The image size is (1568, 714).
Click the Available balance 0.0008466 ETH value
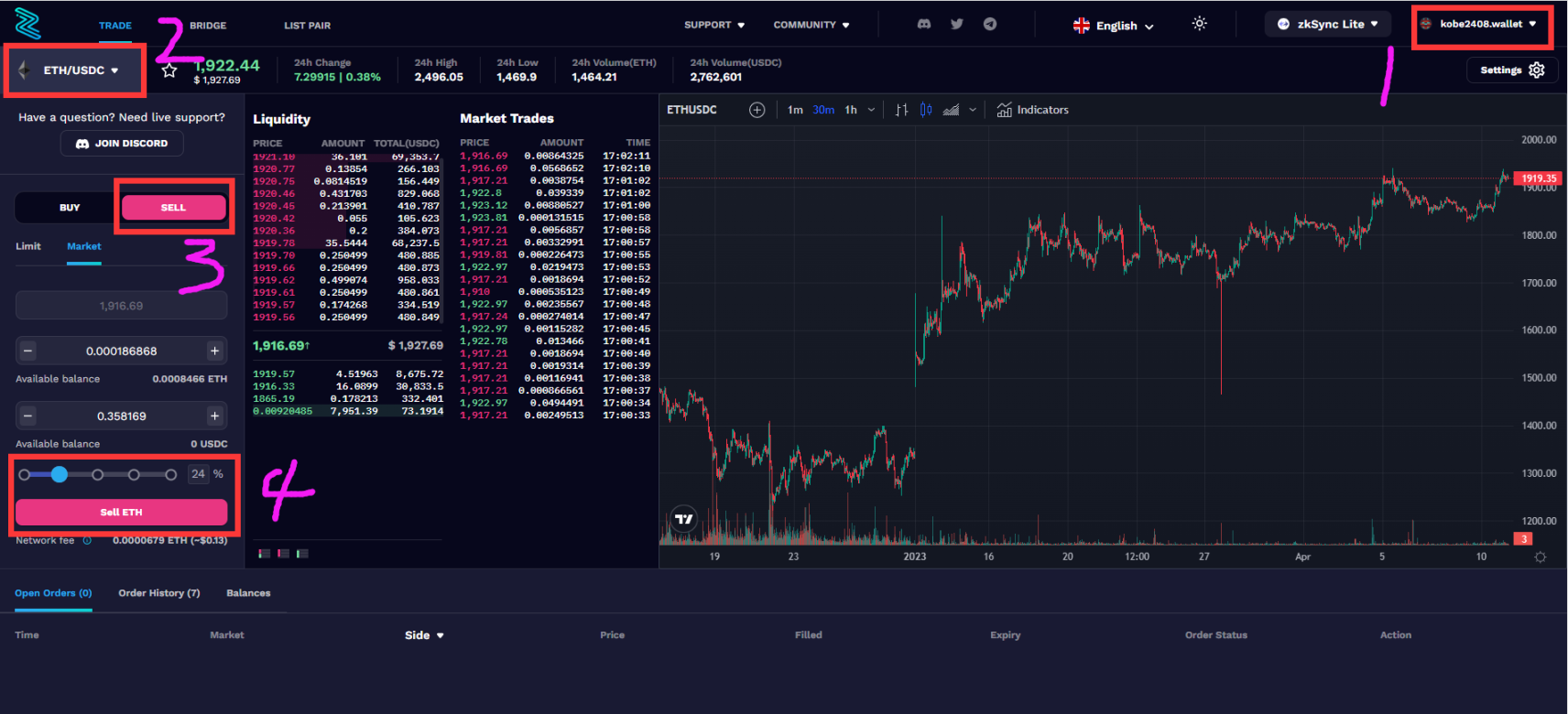pyautogui.click(x=190, y=379)
